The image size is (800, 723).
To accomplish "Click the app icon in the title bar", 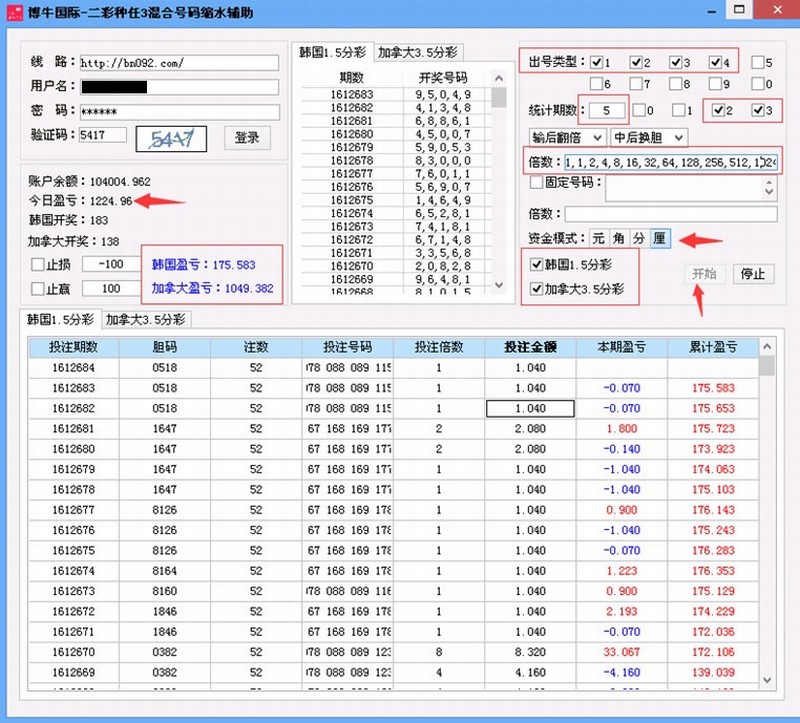I will pos(13,10).
